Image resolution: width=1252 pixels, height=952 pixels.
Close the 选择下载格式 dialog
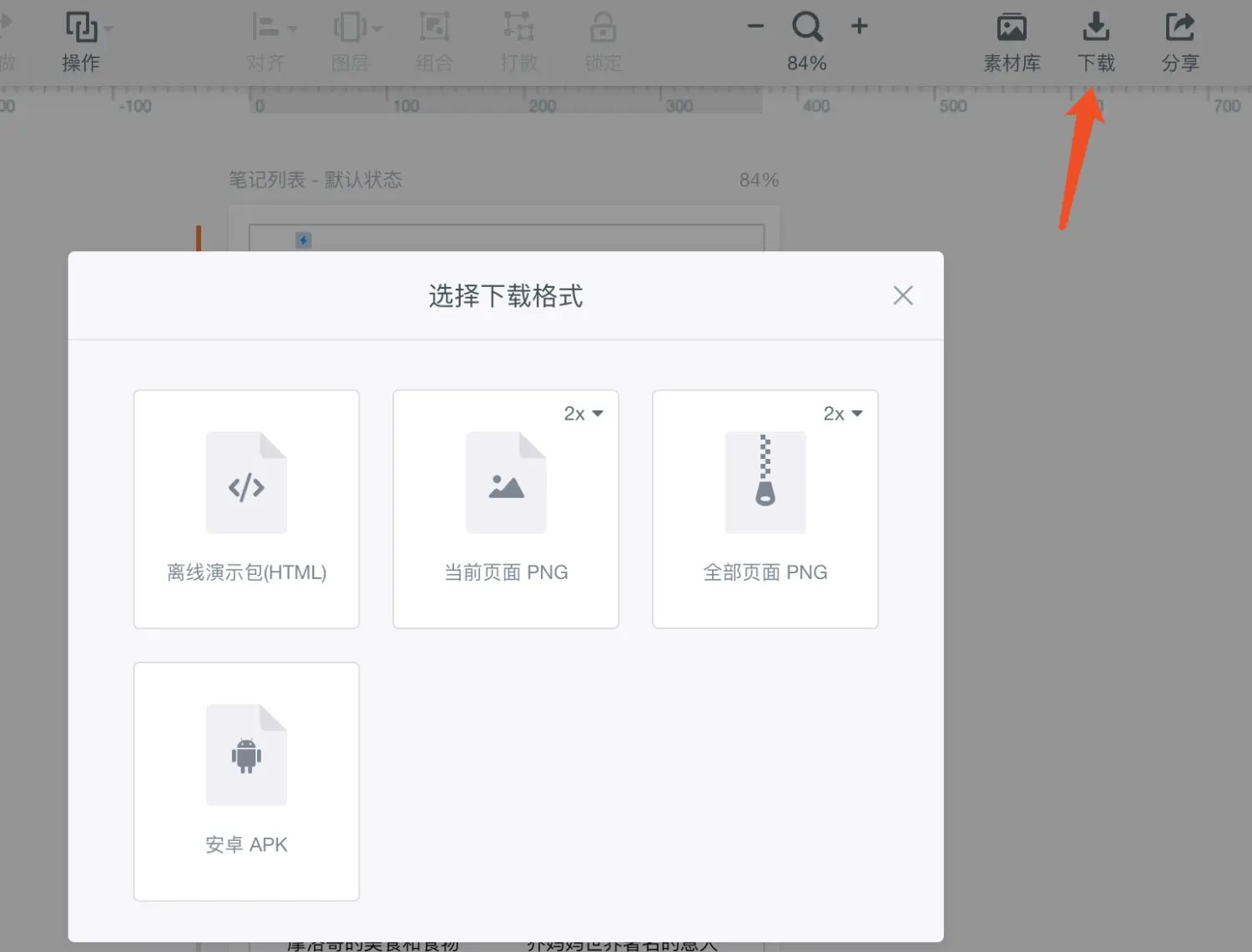(903, 295)
